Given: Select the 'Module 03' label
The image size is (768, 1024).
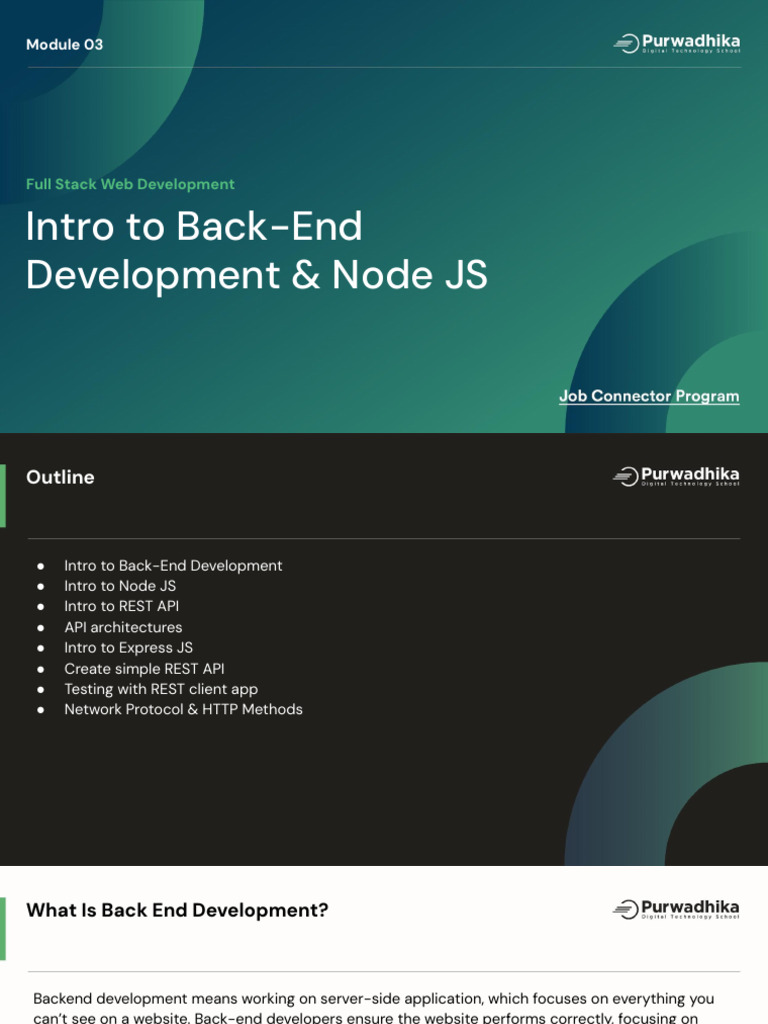Looking at the screenshot, I should point(65,44).
